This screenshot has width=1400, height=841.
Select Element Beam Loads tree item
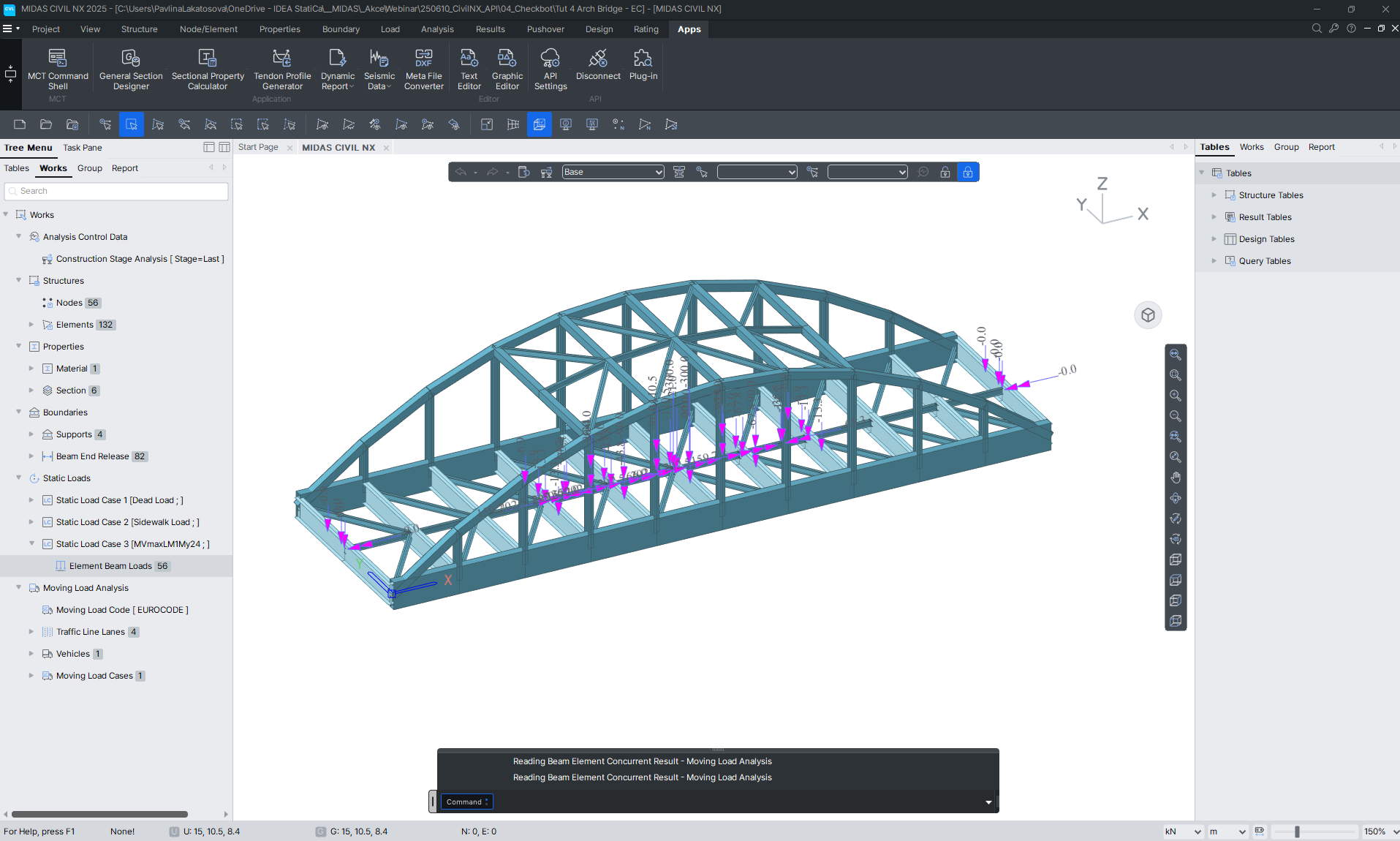click(110, 566)
